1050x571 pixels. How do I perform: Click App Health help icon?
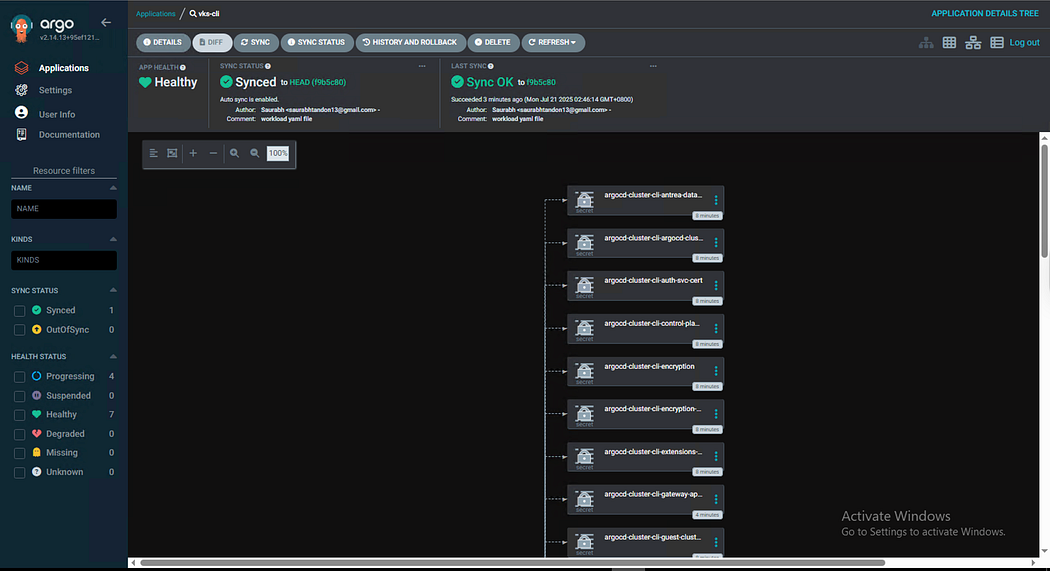coord(183,68)
